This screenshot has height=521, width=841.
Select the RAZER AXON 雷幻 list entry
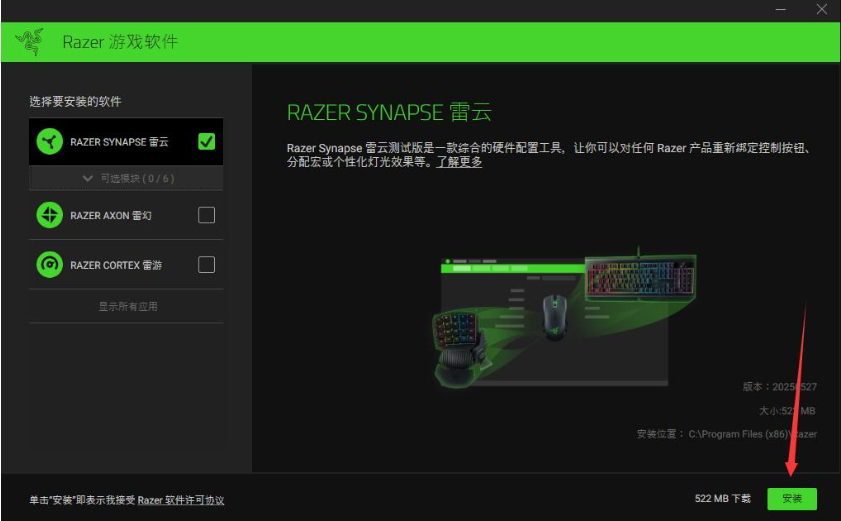click(111, 215)
